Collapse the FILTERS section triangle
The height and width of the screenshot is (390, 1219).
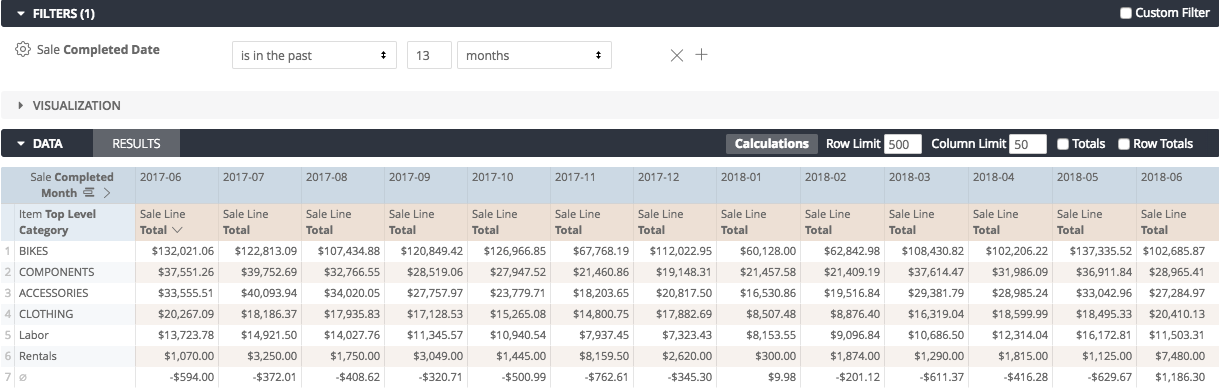tap(20, 13)
